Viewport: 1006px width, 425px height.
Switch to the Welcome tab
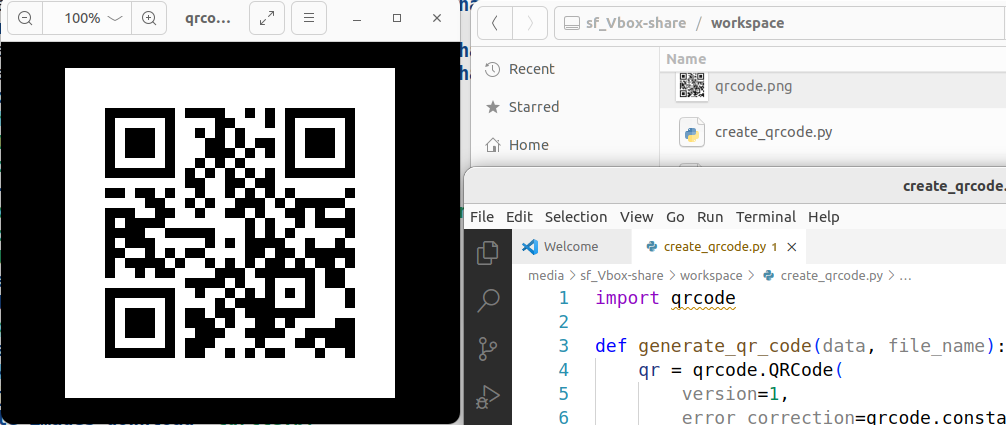571,247
